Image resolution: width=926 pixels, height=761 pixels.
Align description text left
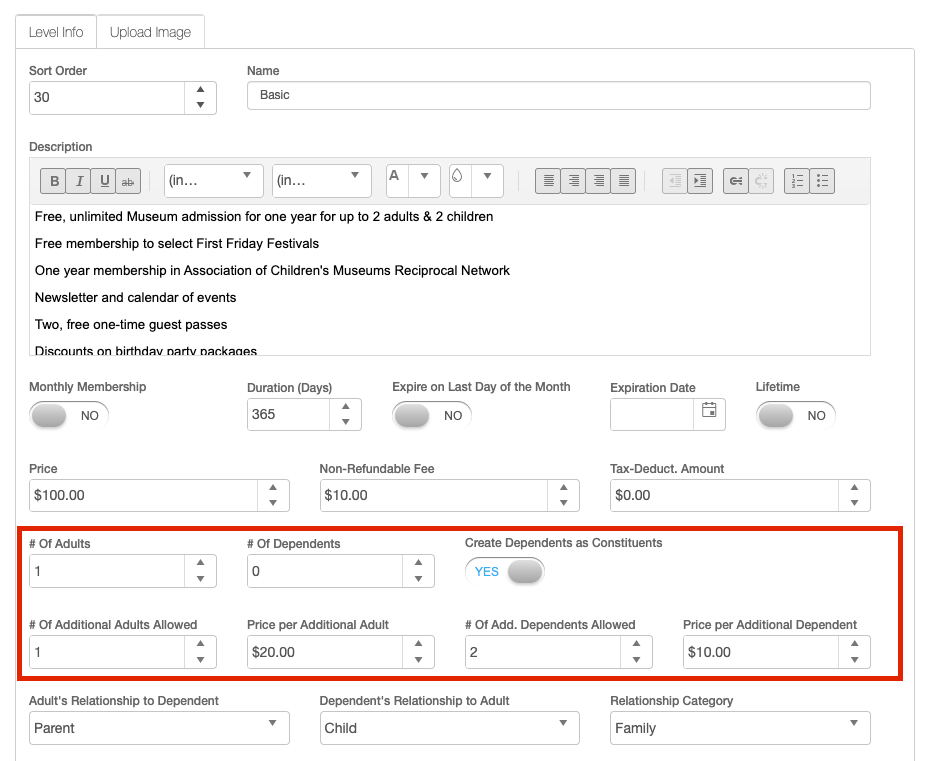548,181
